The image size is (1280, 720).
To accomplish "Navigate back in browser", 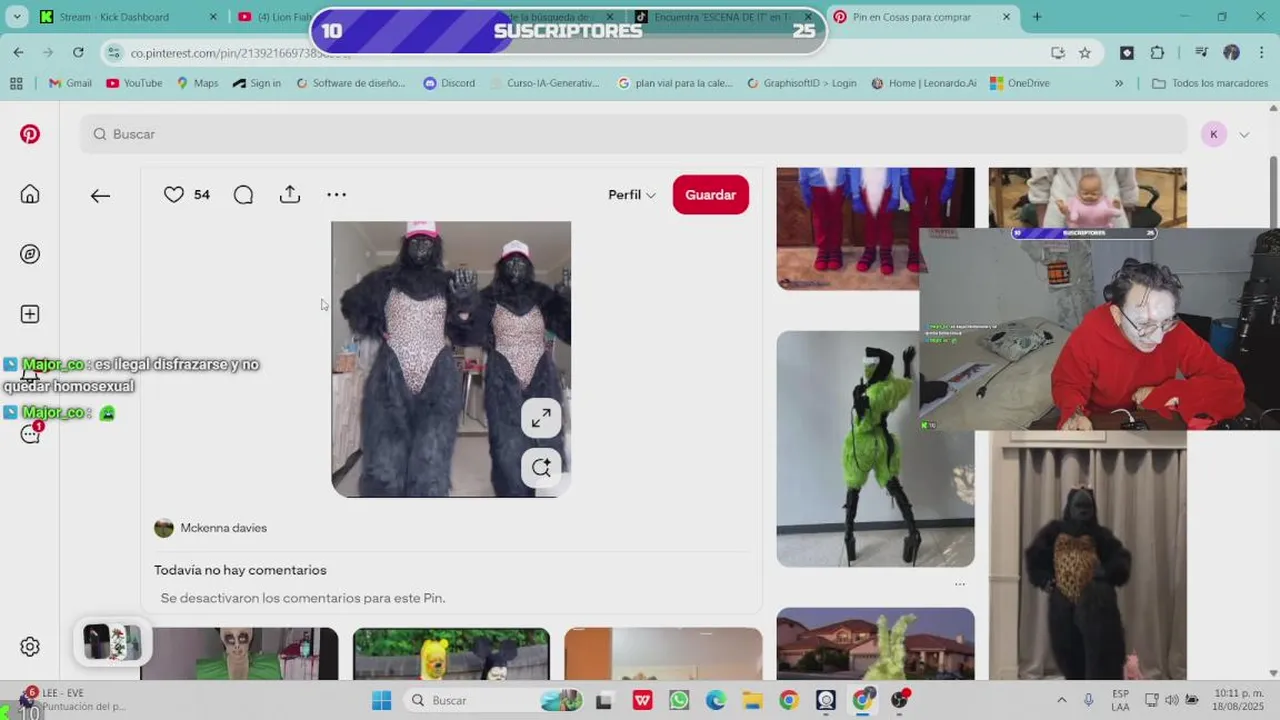I will (18, 53).
